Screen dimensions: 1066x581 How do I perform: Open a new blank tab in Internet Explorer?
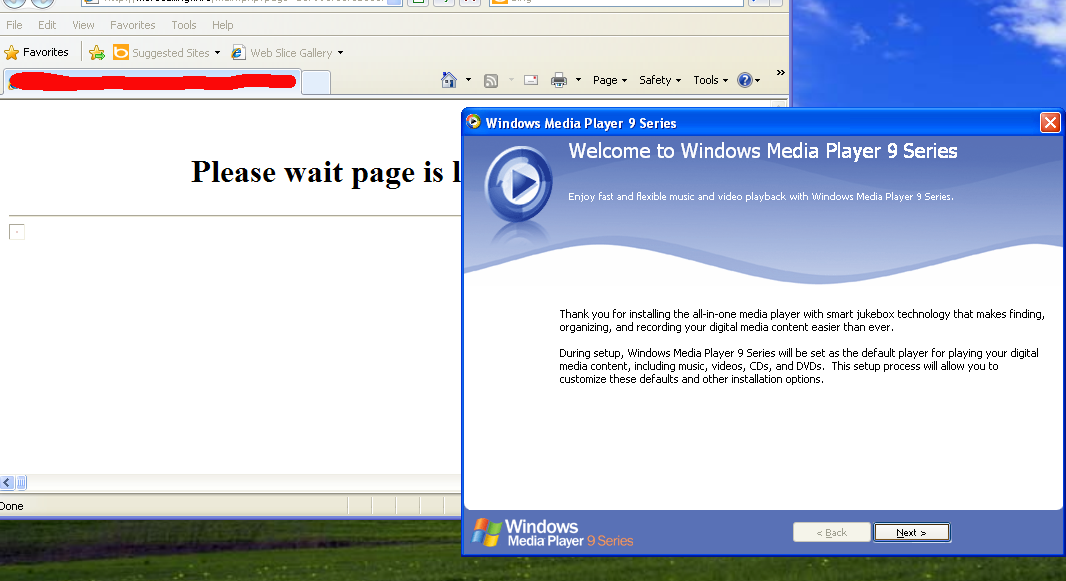pyautogui.click(x=315, y=82)
